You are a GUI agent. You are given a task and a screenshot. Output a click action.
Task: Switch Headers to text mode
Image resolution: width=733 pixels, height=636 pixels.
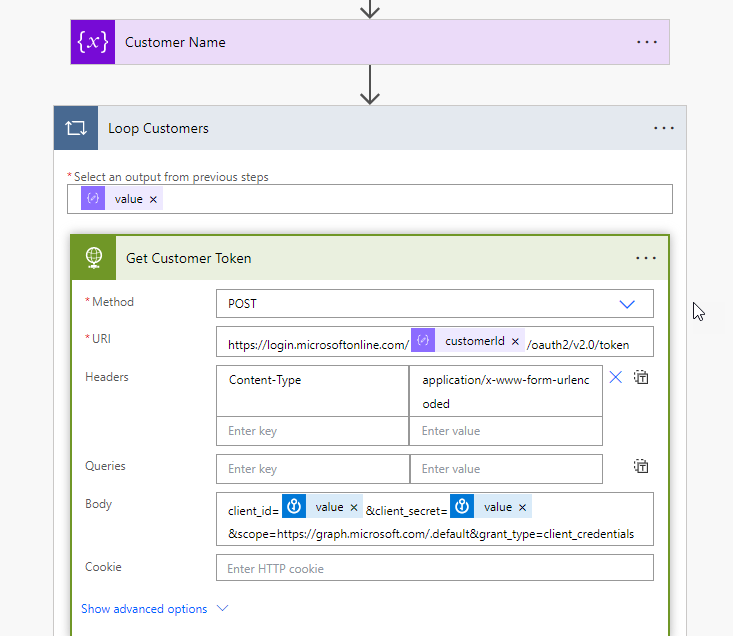(x=642, y=378)
